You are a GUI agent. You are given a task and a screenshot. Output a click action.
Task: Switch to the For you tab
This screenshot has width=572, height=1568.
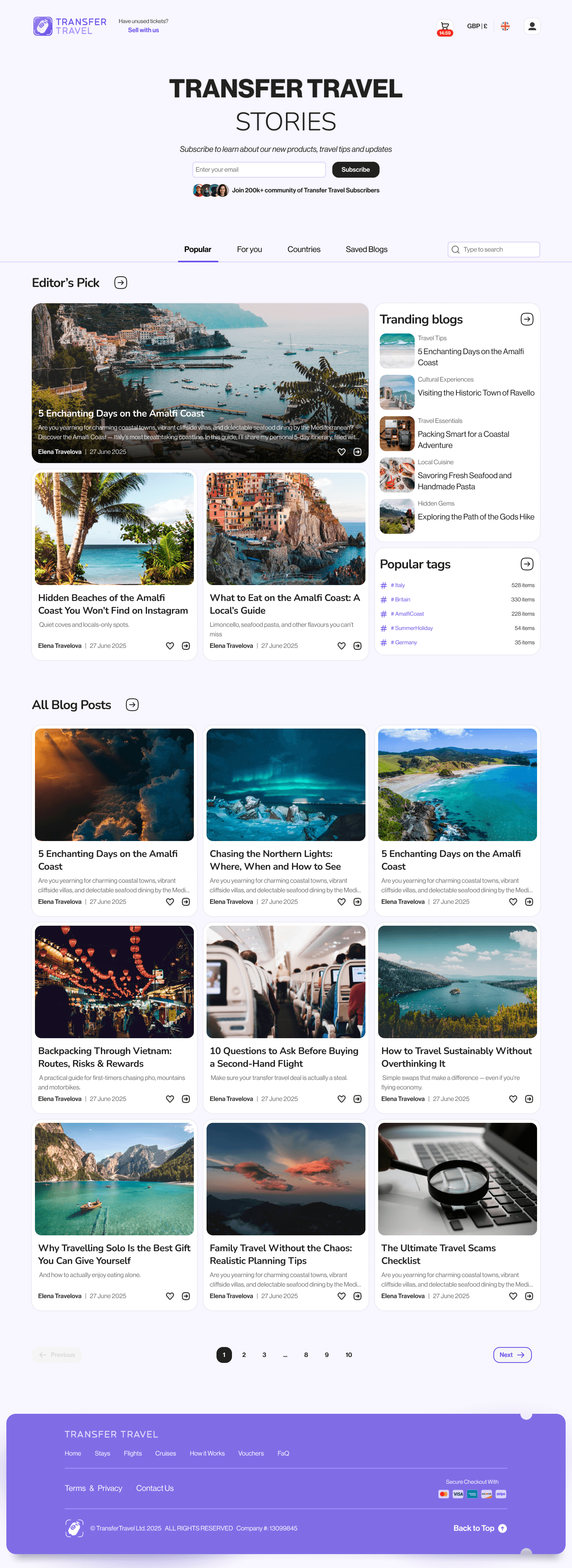[249, 250]
